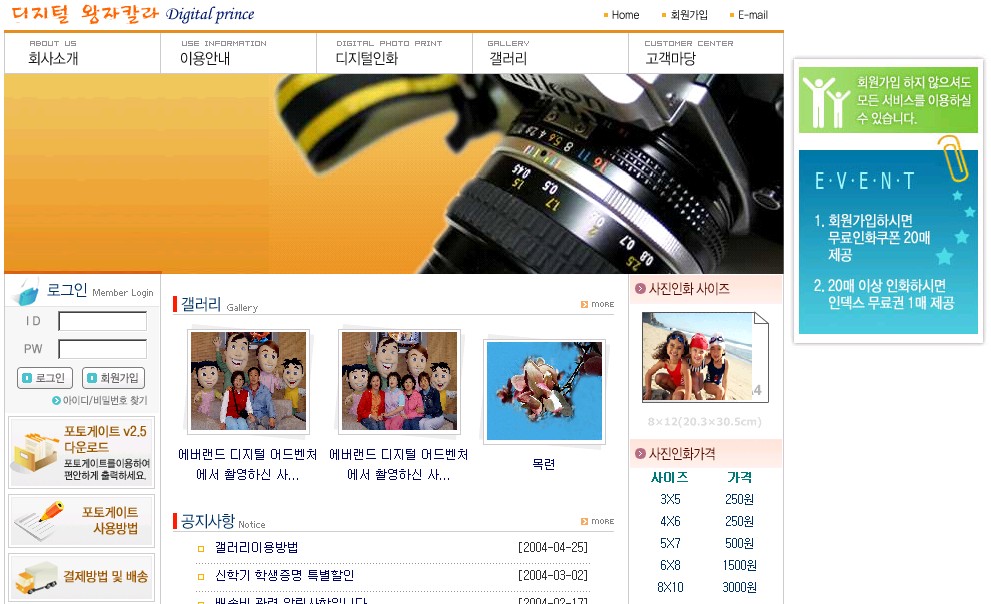991x604 pixels.
Task: Click the bullet icon beside 갤러리이용방법
Action: tap(201, 548)
